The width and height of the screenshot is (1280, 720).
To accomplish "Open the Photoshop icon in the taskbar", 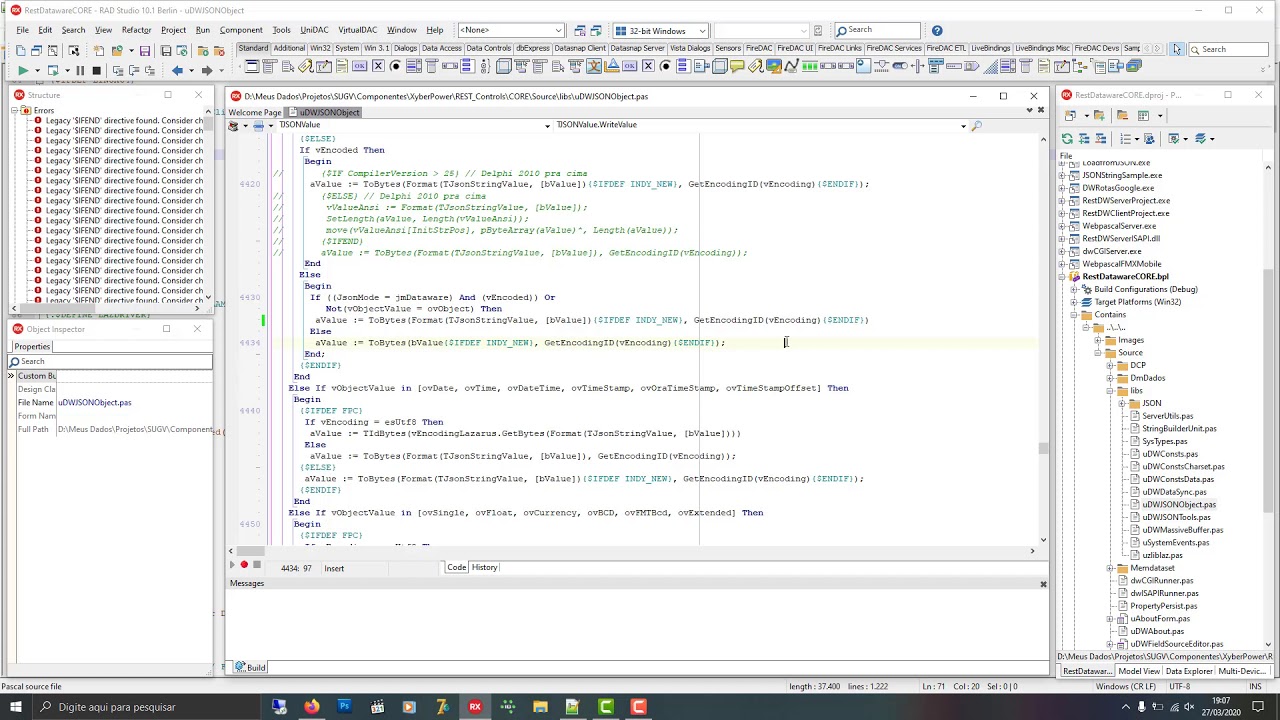I will [x=344, y=707].
